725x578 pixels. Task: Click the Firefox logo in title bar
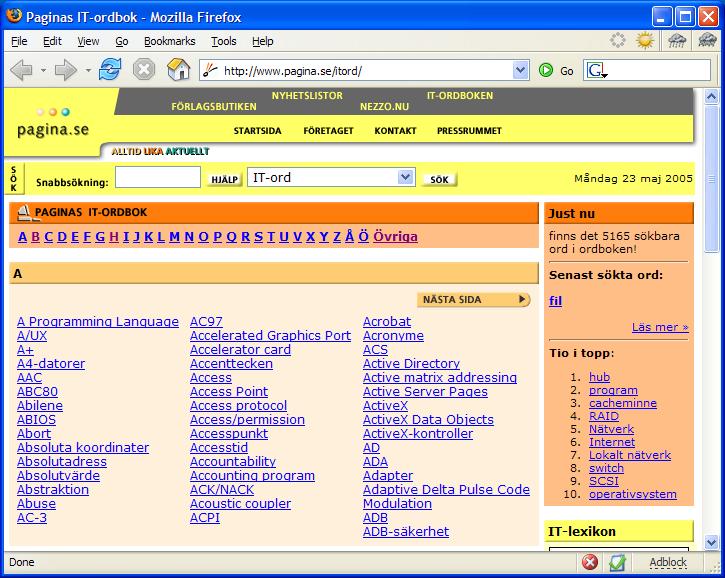(14, 16)
